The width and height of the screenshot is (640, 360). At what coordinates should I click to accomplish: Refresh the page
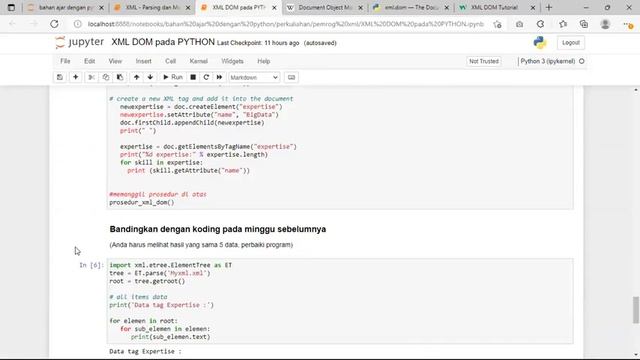click(x=54, y=24)
